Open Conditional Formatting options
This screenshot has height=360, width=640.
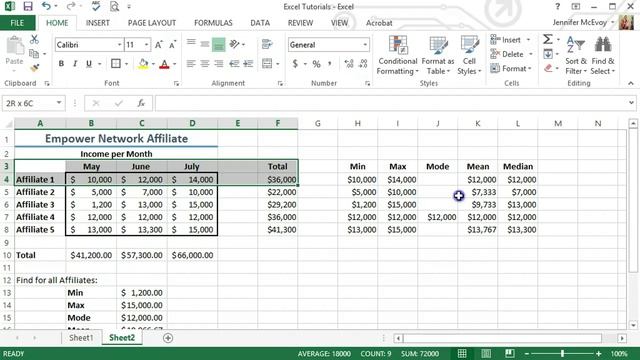398,55
